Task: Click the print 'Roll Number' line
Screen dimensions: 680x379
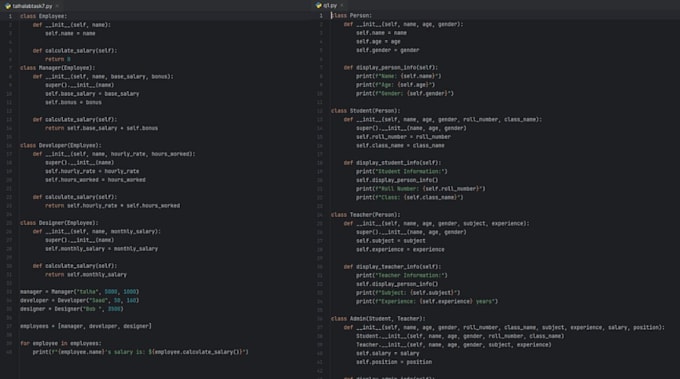Action: coord(421,189)
